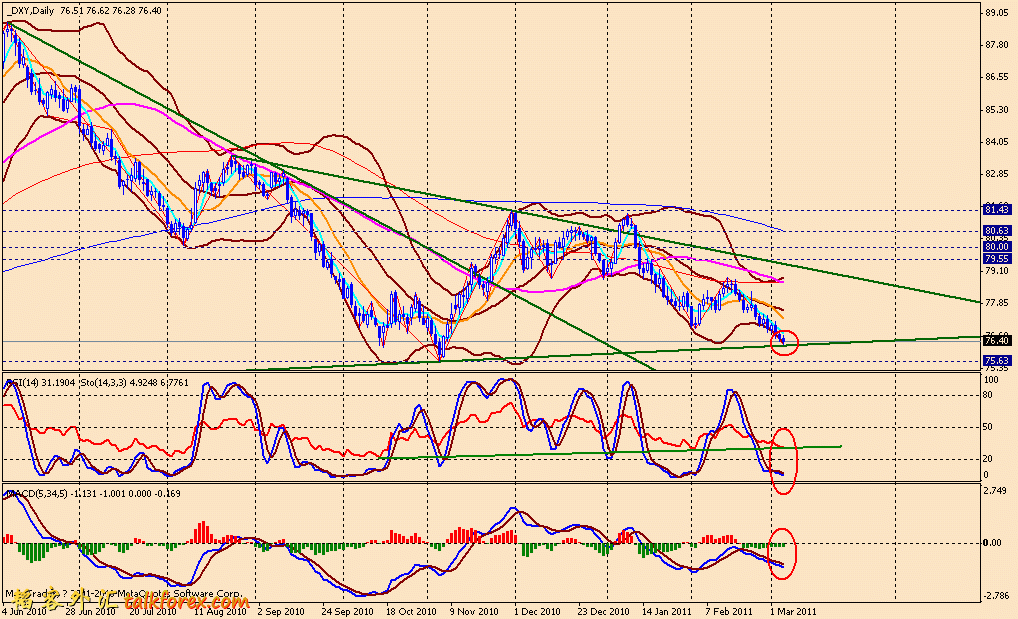
Task: Click the 24 Sep 2010 date label
Action: click(x=347, y=612)
